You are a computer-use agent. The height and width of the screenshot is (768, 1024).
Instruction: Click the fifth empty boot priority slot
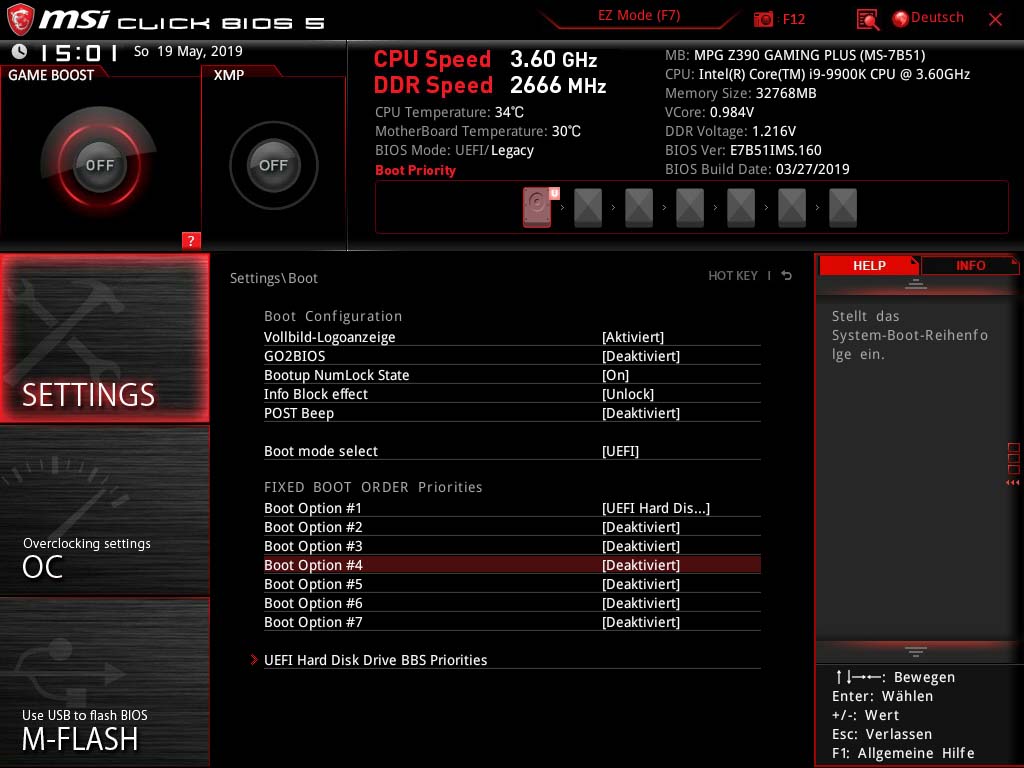coord(792,208)
